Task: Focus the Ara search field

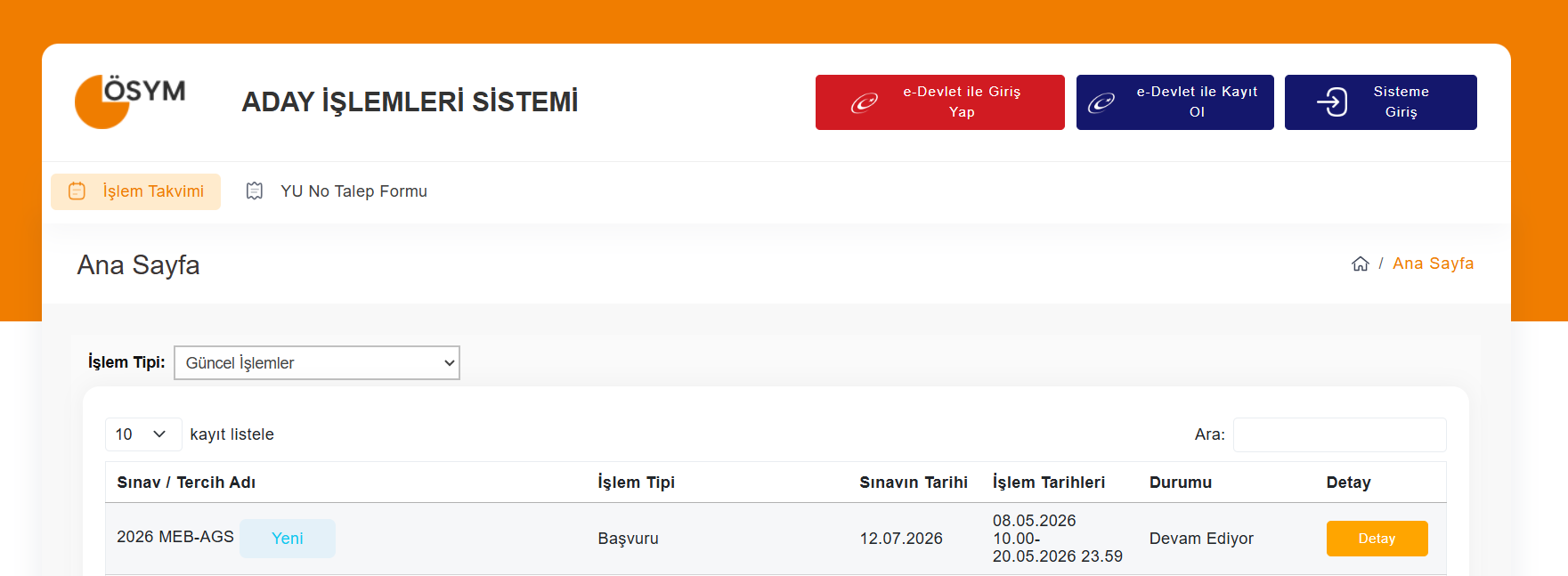Action: click(1339, 434)
